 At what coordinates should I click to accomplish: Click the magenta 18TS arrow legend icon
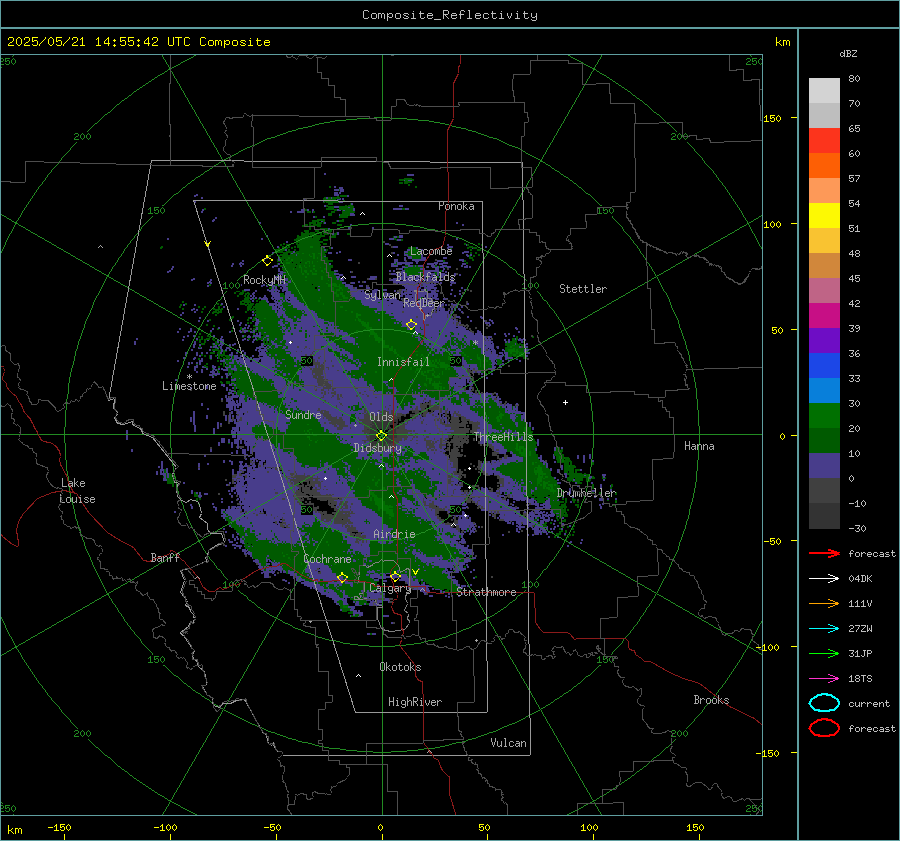click(x=824, y=679)
